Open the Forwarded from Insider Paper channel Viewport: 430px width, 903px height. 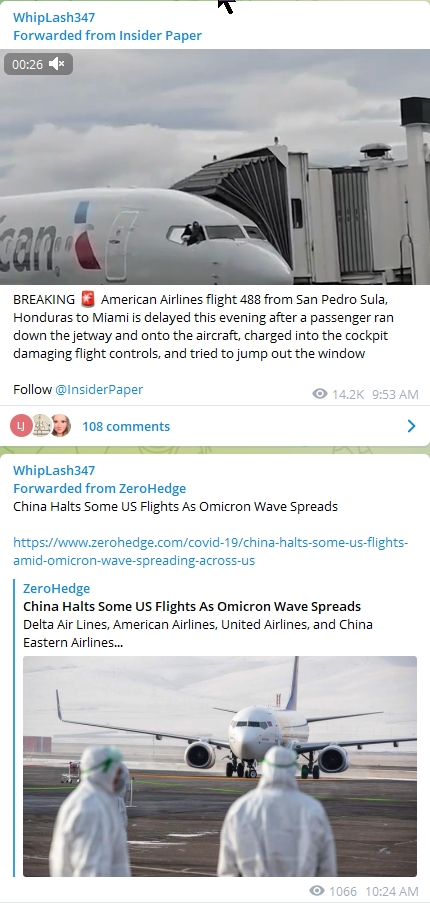pyautogui.click(x=108, y=35)
